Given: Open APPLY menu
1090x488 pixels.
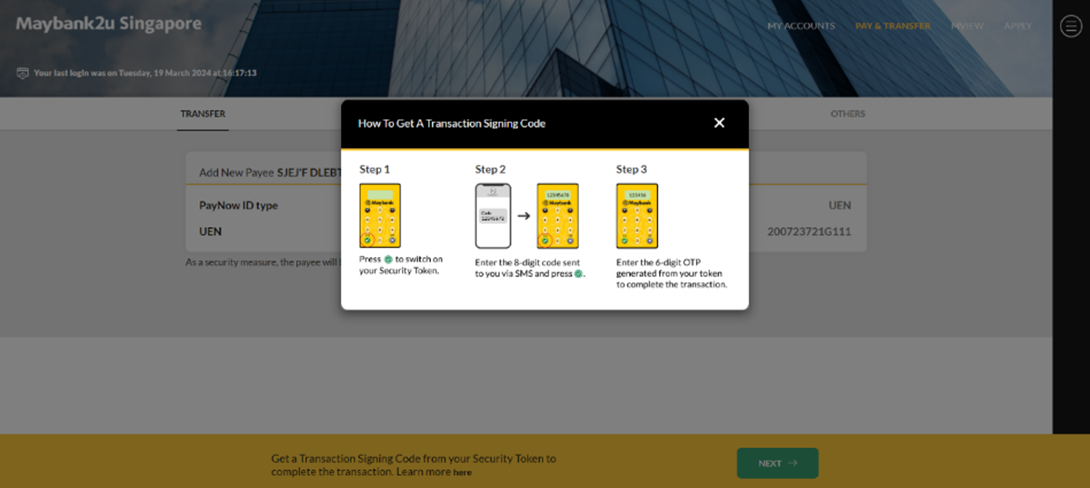Looking at the screenshot, I should click(x=1018, y=26).
